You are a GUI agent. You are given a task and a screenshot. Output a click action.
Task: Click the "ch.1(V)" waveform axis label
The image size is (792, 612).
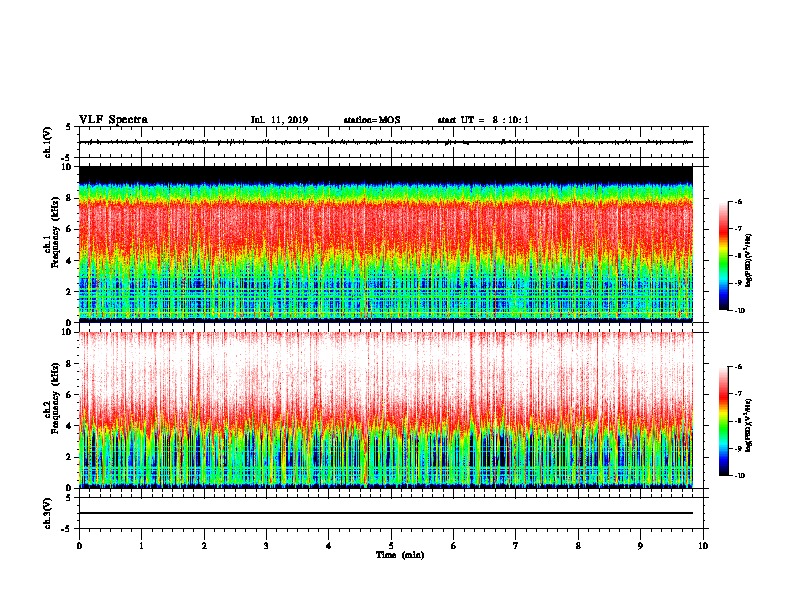pos(48,142)
